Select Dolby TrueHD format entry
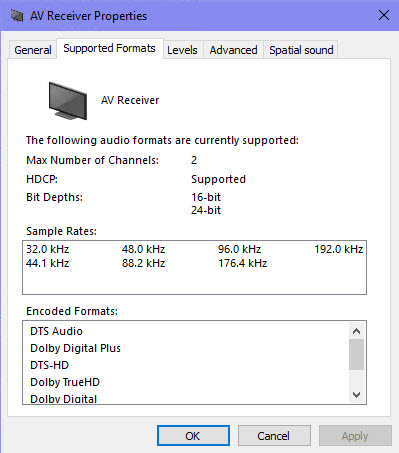Image resolution: width=399 pixels, height=453 pixels. pyautogui.click(x=65, y=382)
